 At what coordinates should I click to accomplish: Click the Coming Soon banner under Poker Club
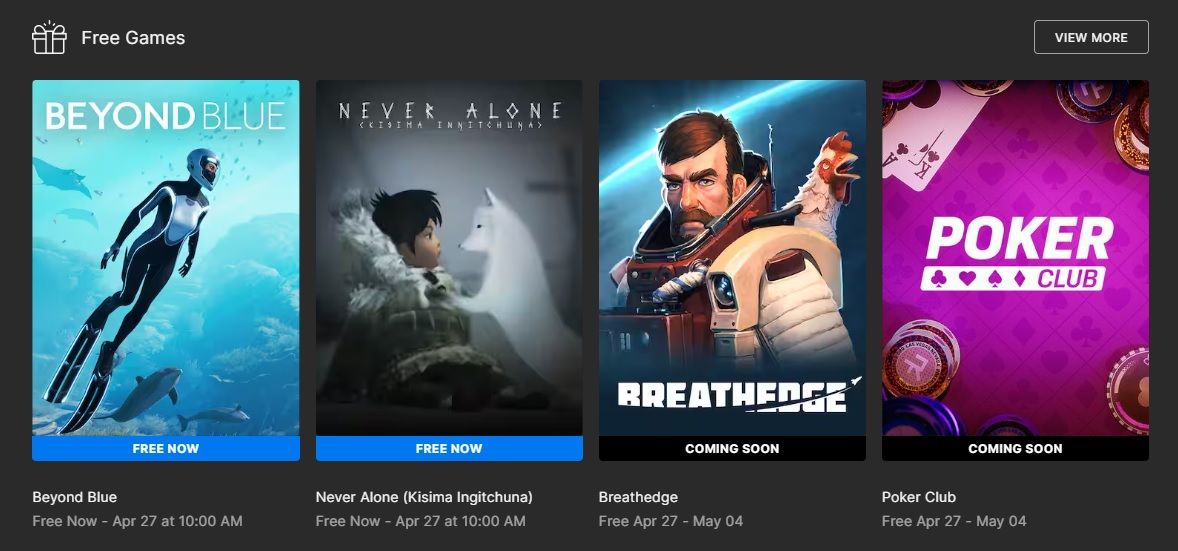(x=1015, y=449)
